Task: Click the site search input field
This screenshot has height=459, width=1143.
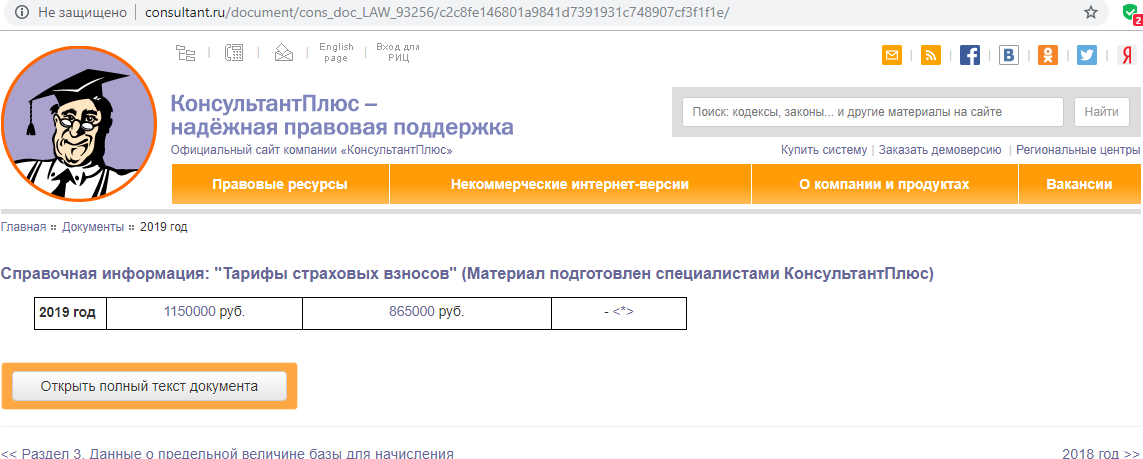Action: (x=873, y=112)
